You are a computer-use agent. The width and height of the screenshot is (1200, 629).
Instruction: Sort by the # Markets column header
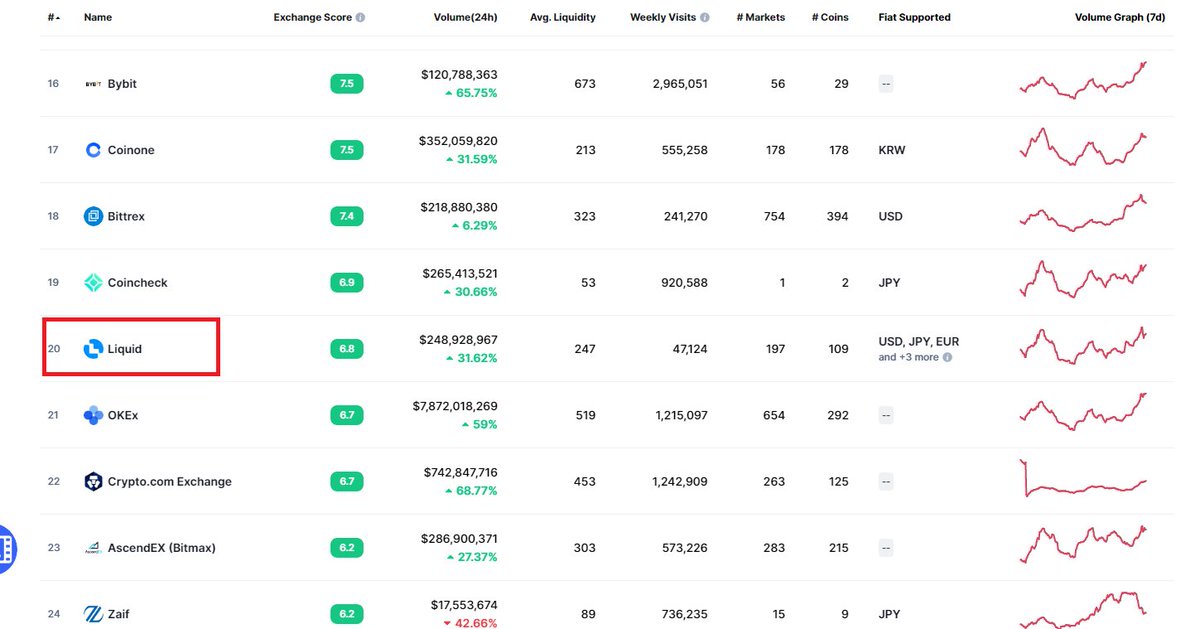761,17
